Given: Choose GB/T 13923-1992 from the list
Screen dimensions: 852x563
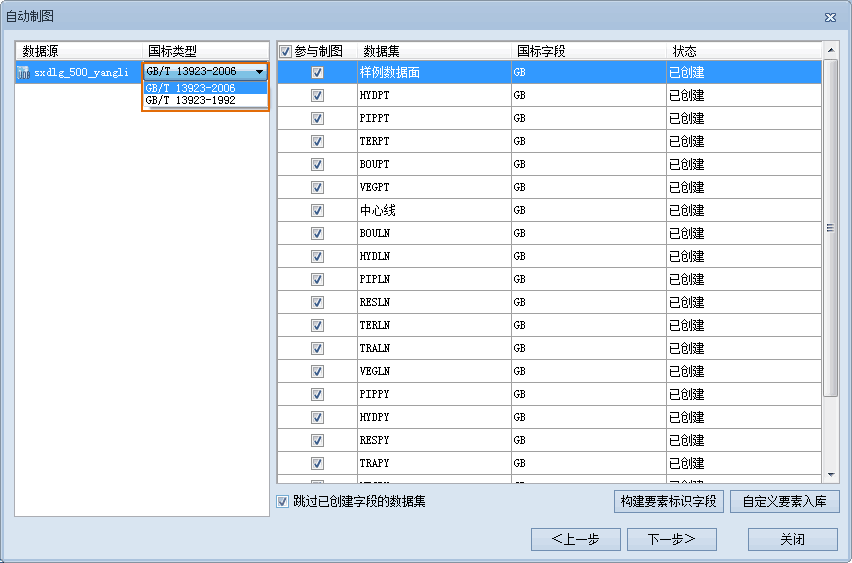Looking at the screenshot, I should pos(205,100).
